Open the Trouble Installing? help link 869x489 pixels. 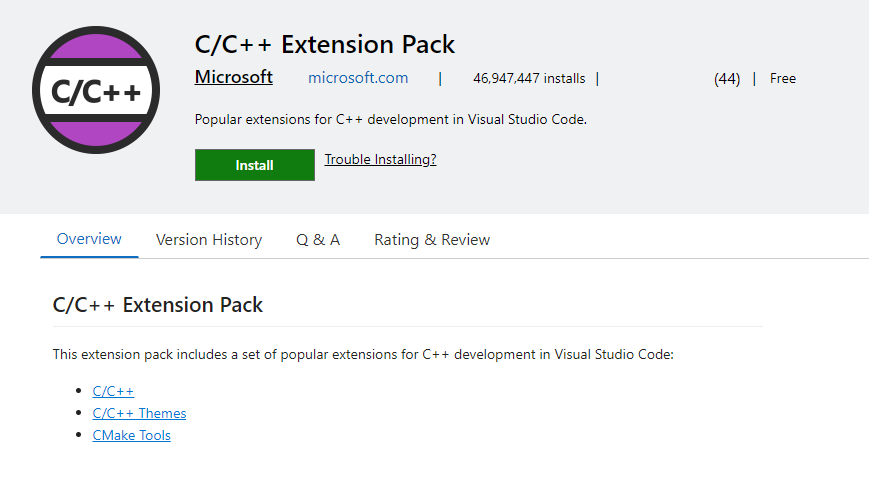pos(380,160)
